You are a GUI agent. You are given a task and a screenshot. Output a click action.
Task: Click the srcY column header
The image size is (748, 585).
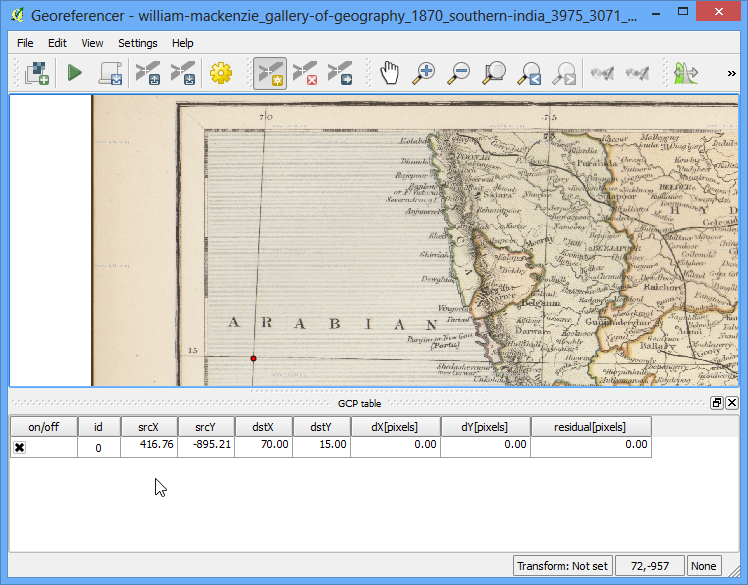(x=206, y=427)
